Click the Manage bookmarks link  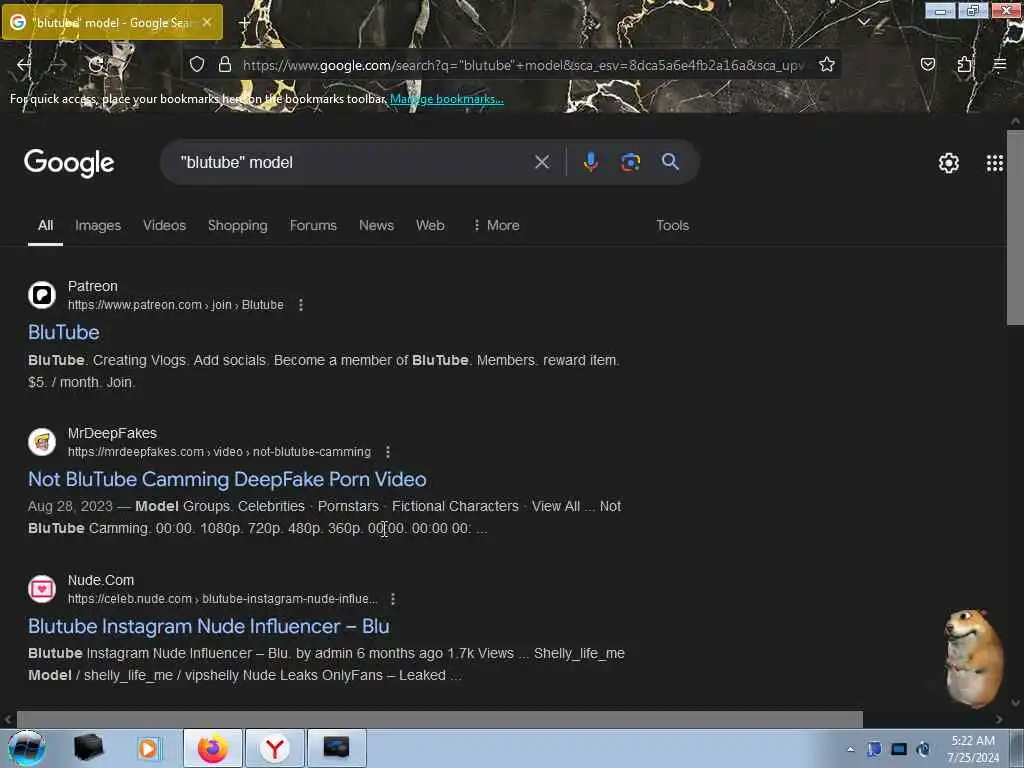(x=447, y=99)
